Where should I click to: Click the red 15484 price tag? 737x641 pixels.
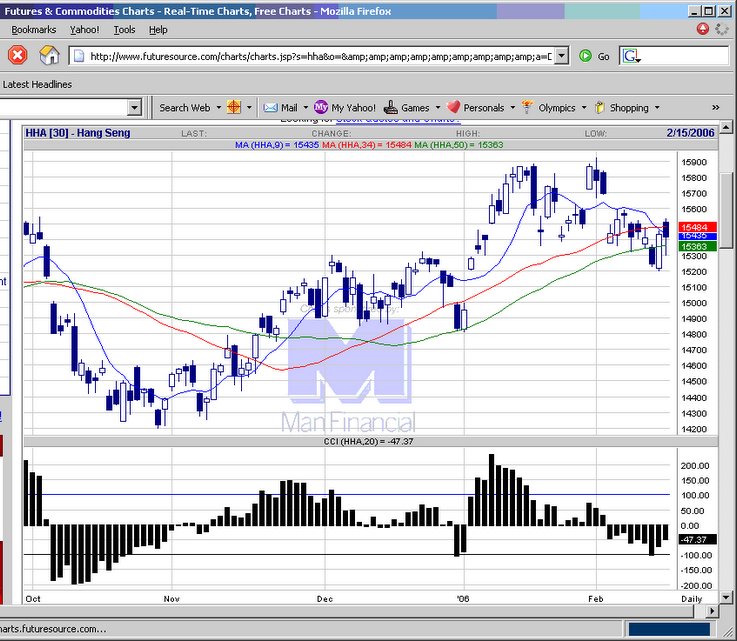pos(698,227)
